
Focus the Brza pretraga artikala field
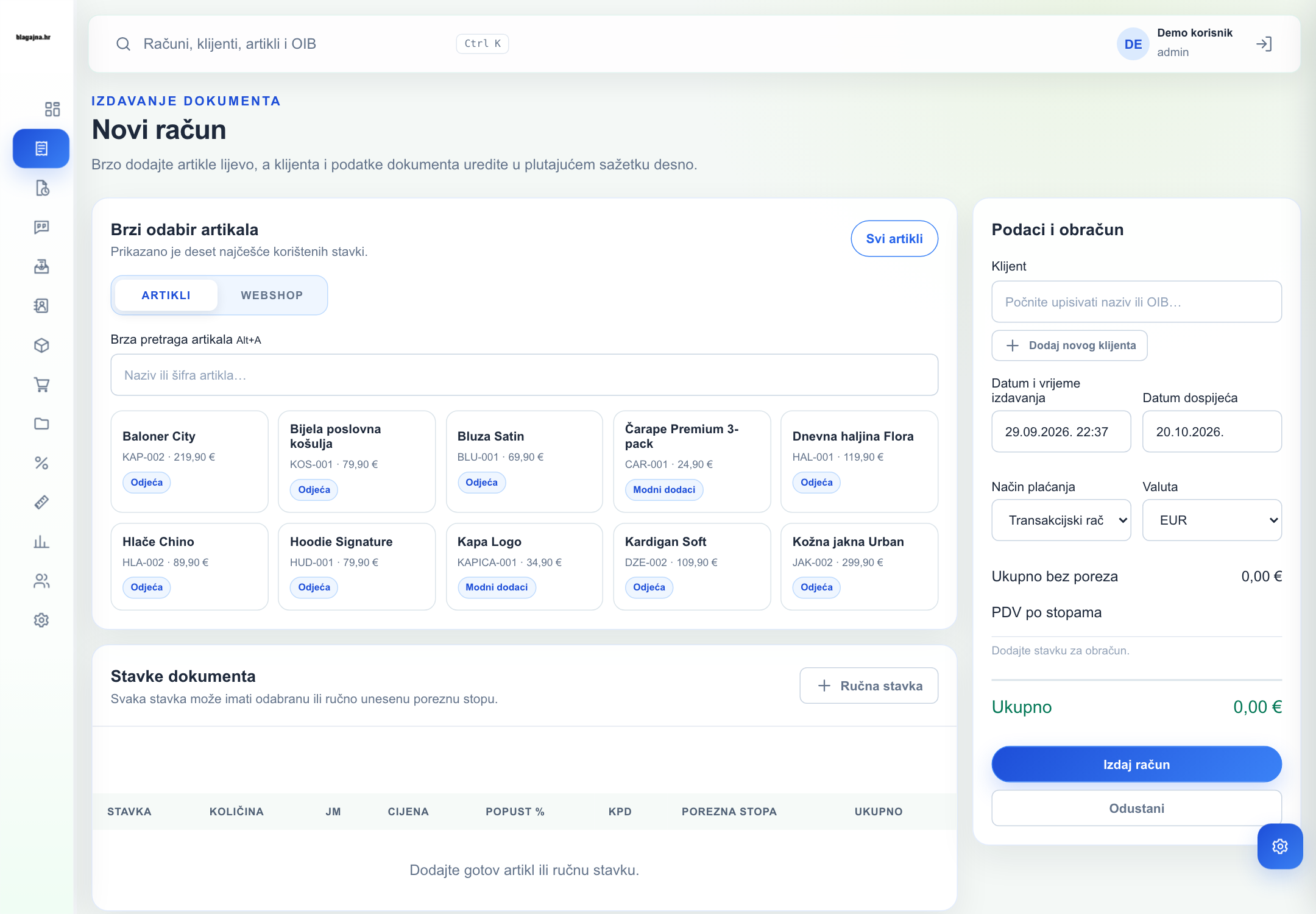coord(524,375)
